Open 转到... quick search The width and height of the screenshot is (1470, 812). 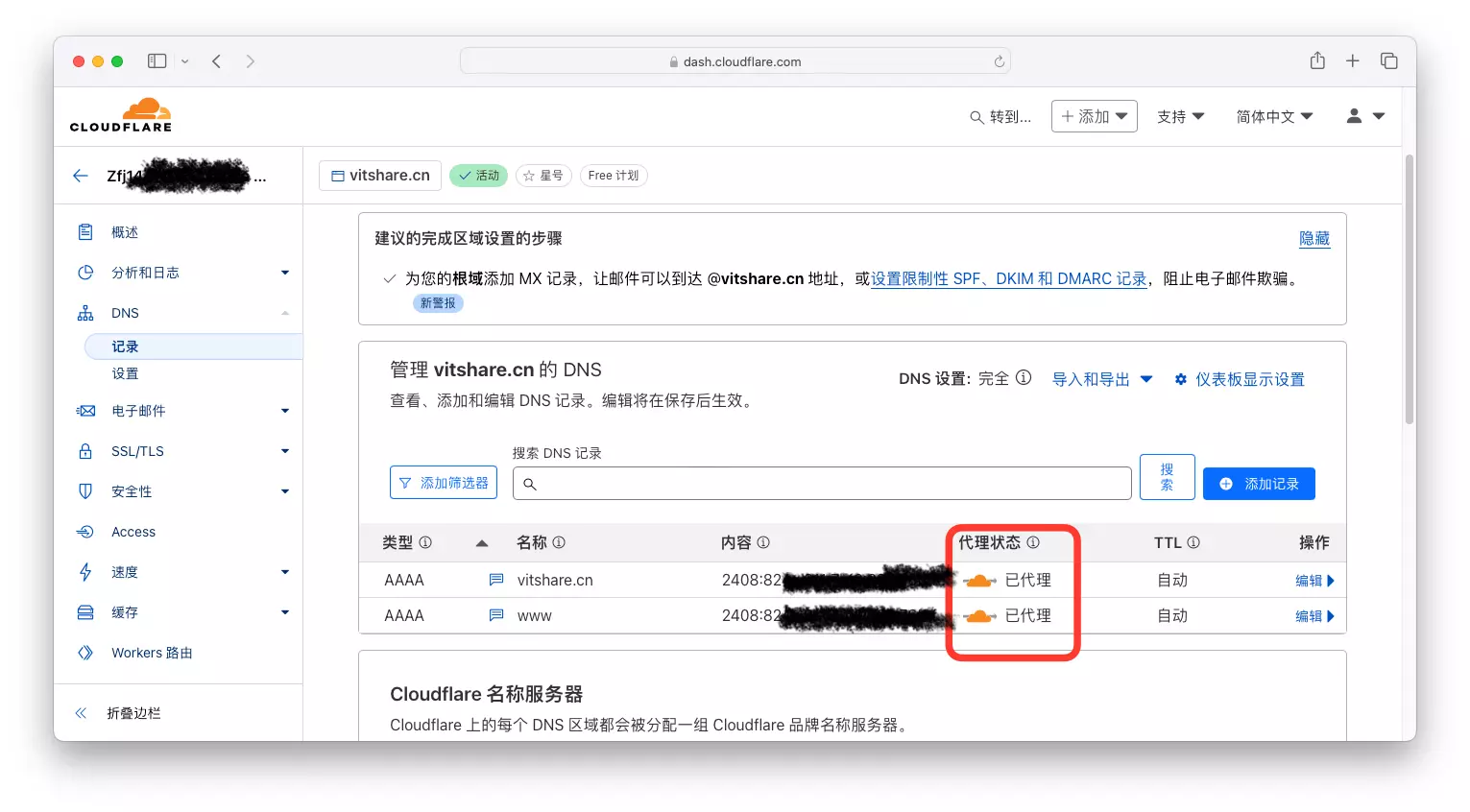(1000, 116)
